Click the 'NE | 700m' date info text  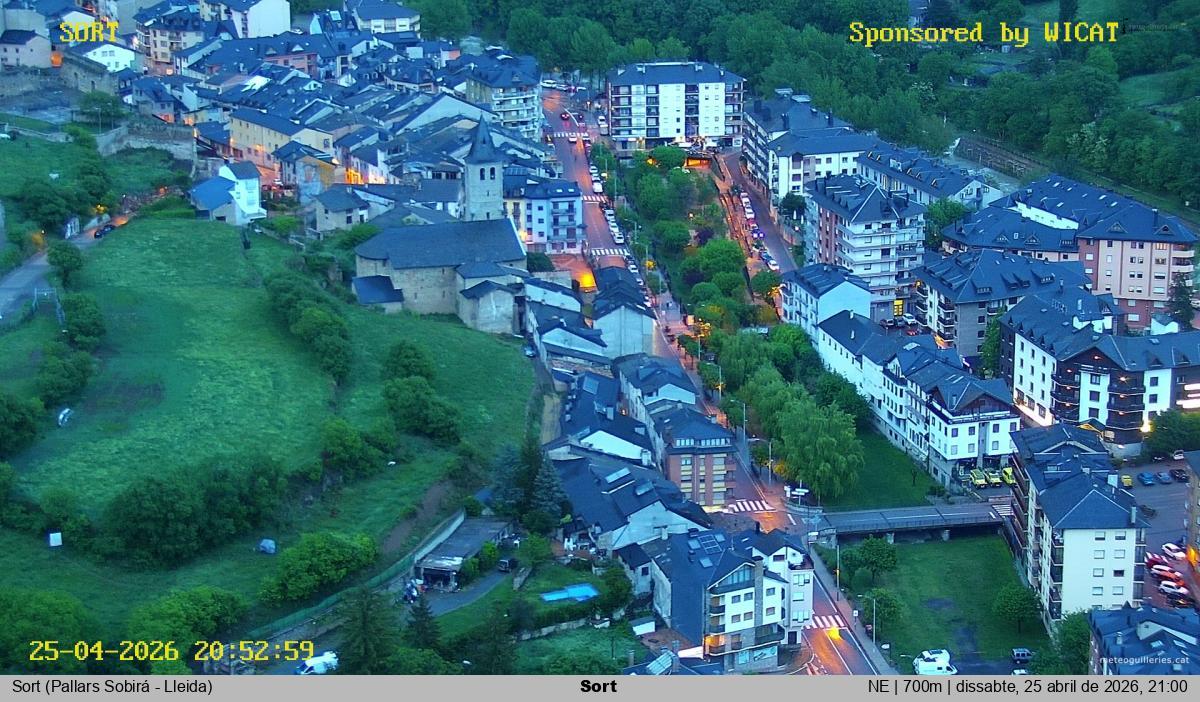click(x=1027, y=687)
